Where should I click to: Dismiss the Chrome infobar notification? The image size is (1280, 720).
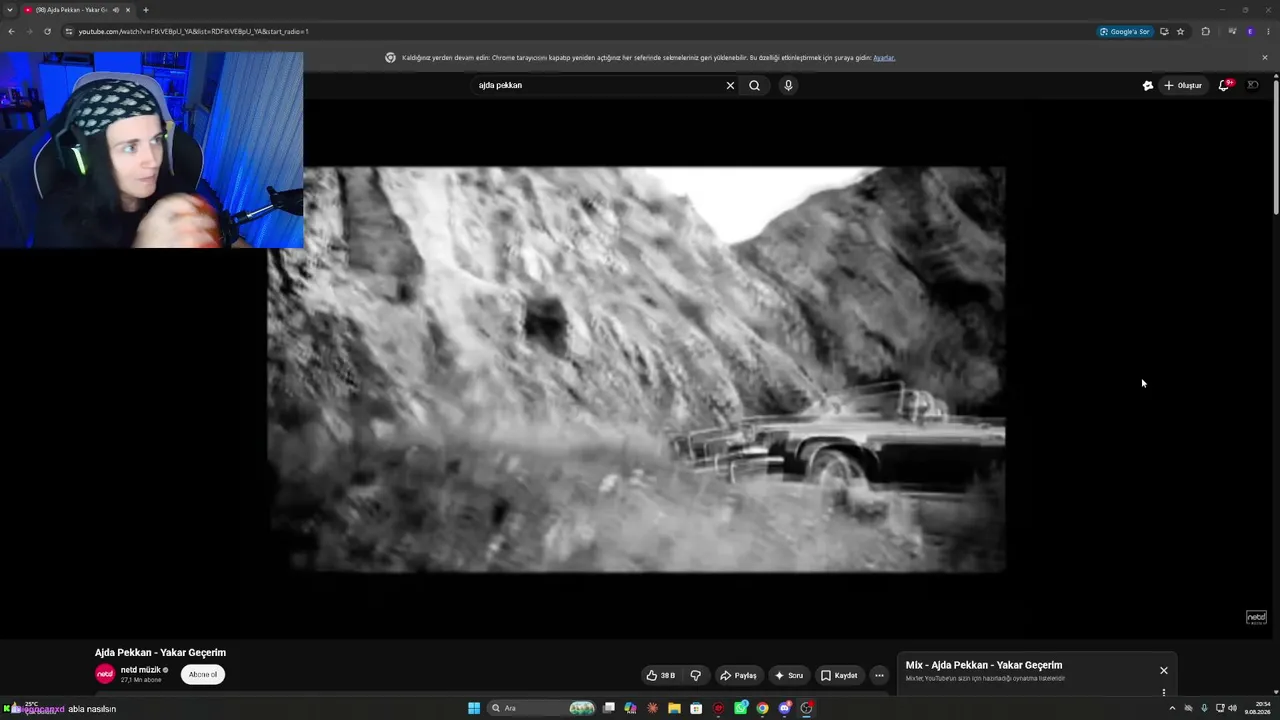tap(1264, 57)
